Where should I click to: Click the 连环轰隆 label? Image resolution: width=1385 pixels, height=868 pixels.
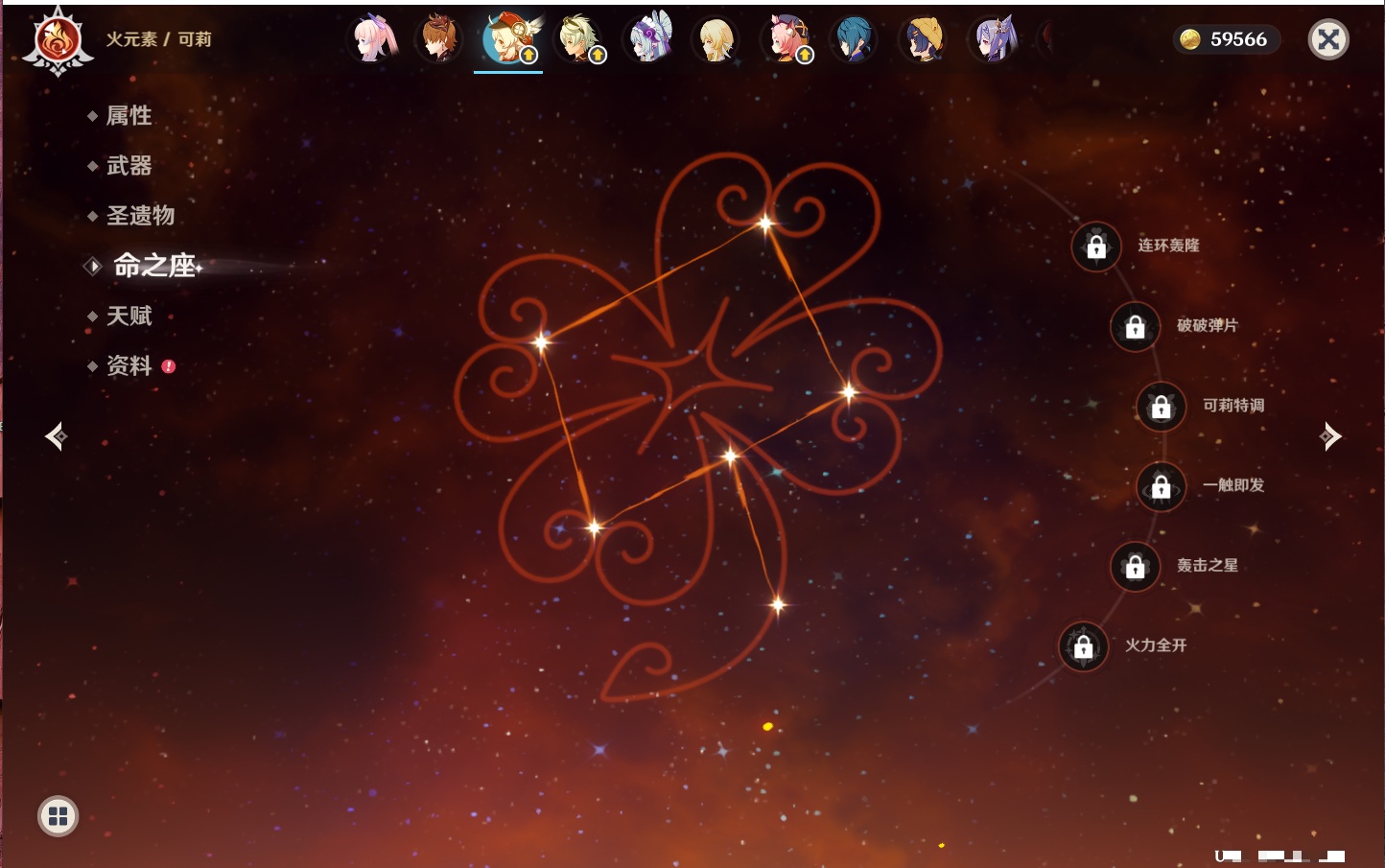click(x=1168, y=246)
